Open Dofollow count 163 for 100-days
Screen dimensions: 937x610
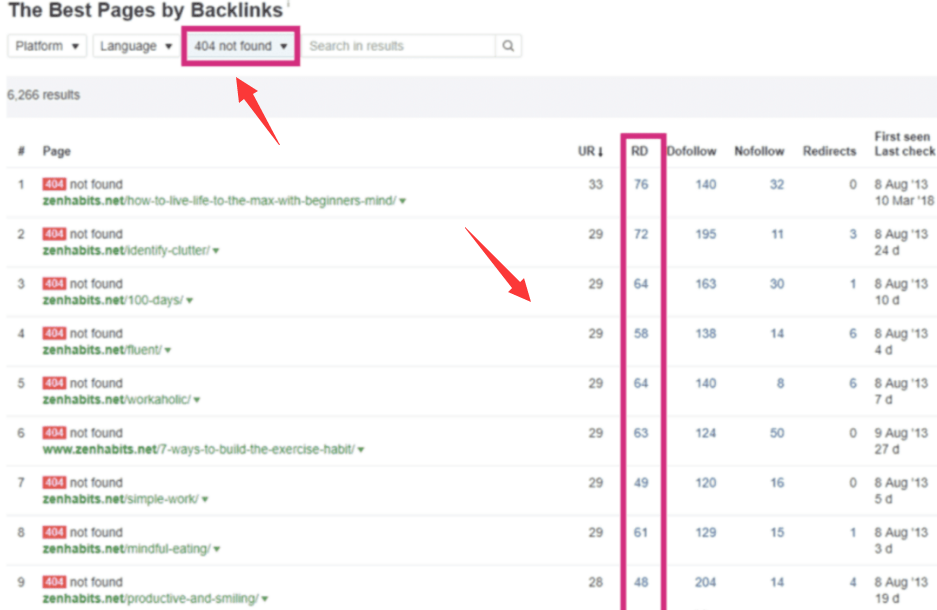point(705,284)
